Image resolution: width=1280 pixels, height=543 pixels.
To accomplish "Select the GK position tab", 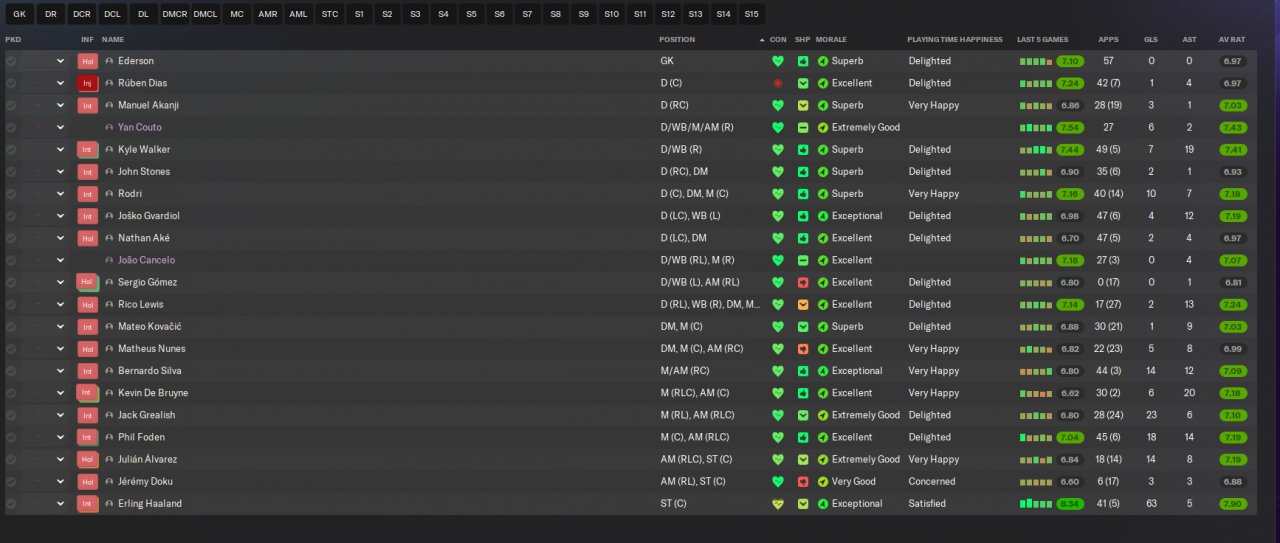I will click(x=19, y=15).
